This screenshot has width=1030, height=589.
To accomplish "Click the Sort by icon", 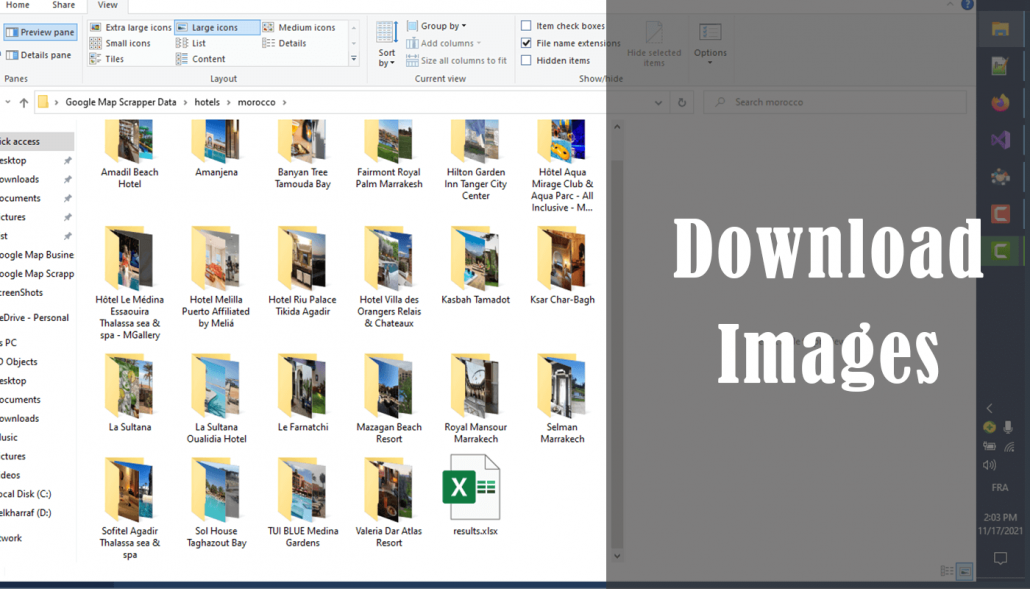I will [x=386, y=44].
